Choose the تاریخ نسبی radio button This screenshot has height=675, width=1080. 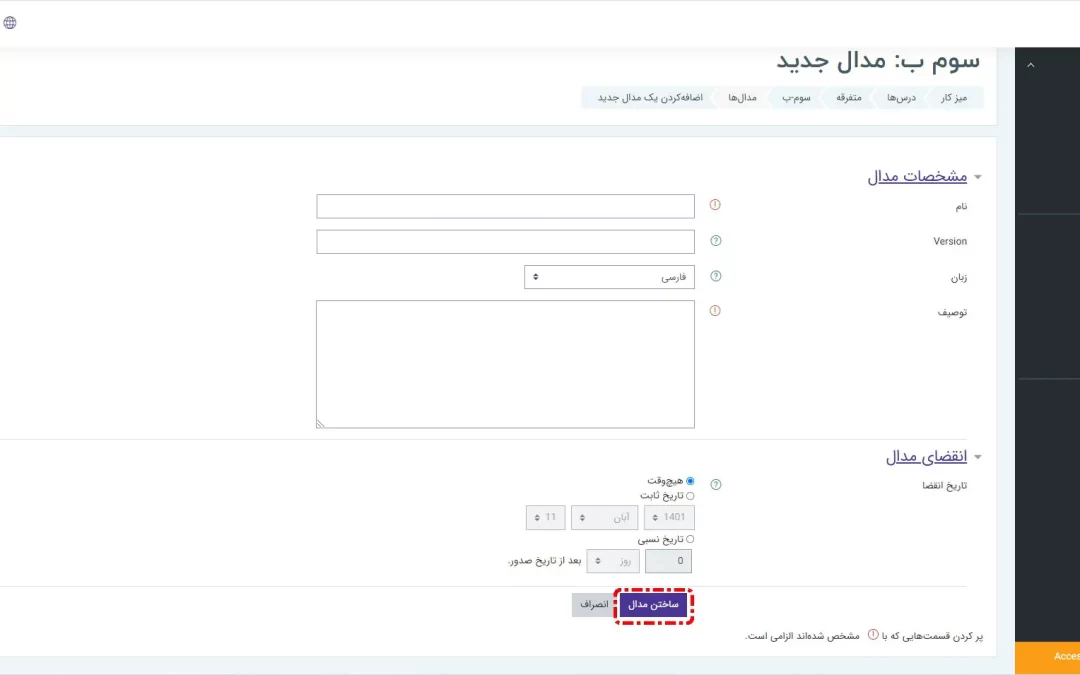click(690, 539)
